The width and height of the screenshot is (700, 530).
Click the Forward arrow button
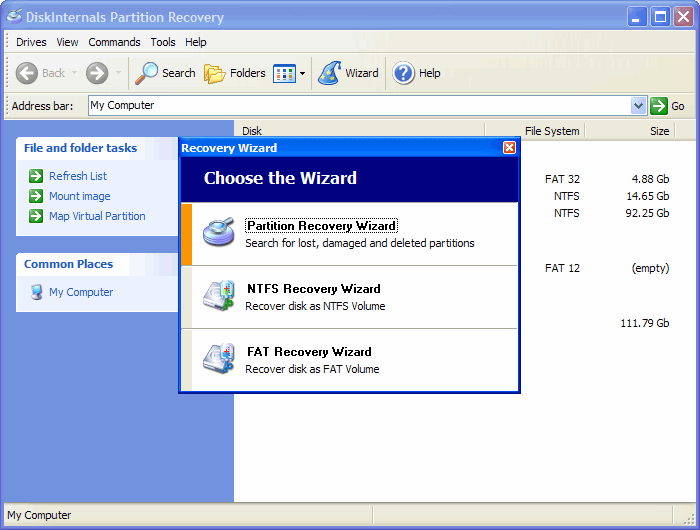[x=97, y=73]
